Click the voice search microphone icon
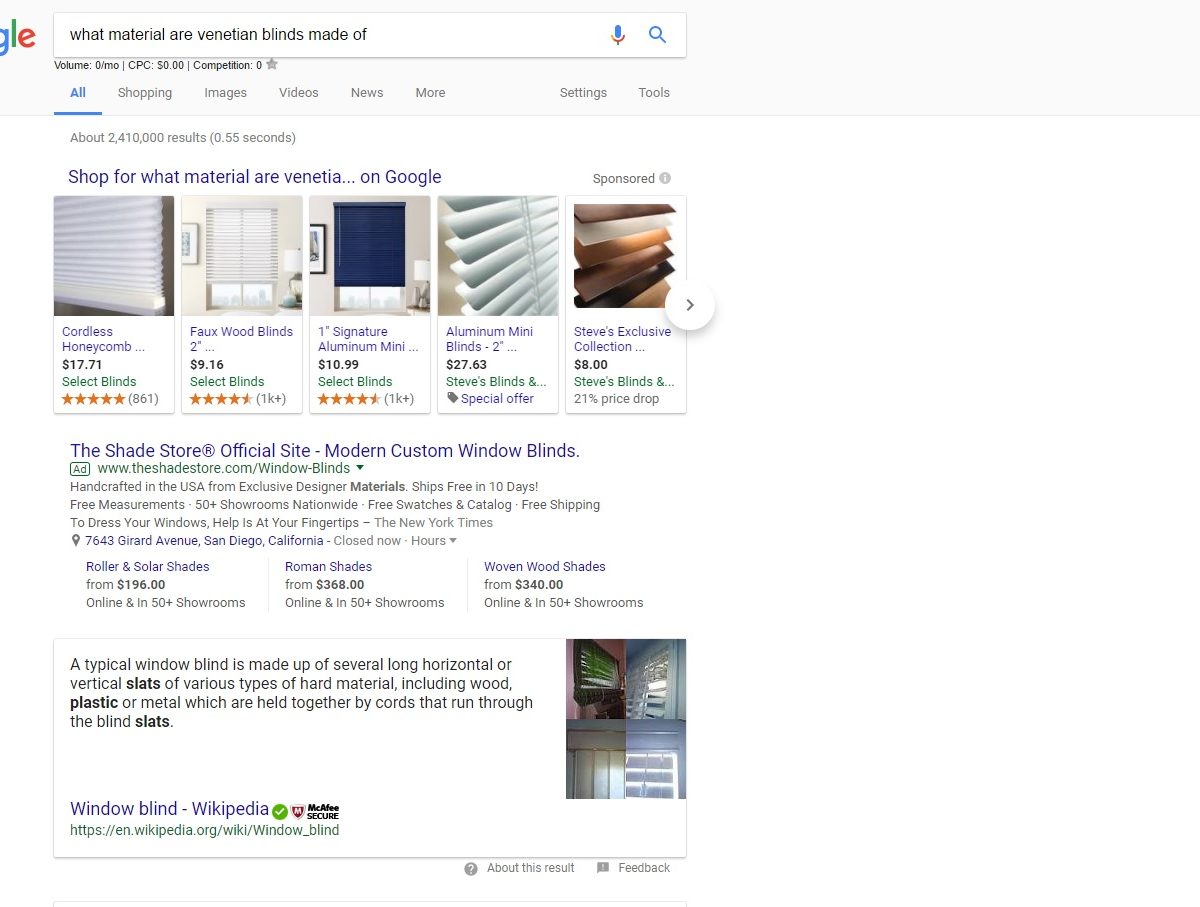 coord(618,35)
